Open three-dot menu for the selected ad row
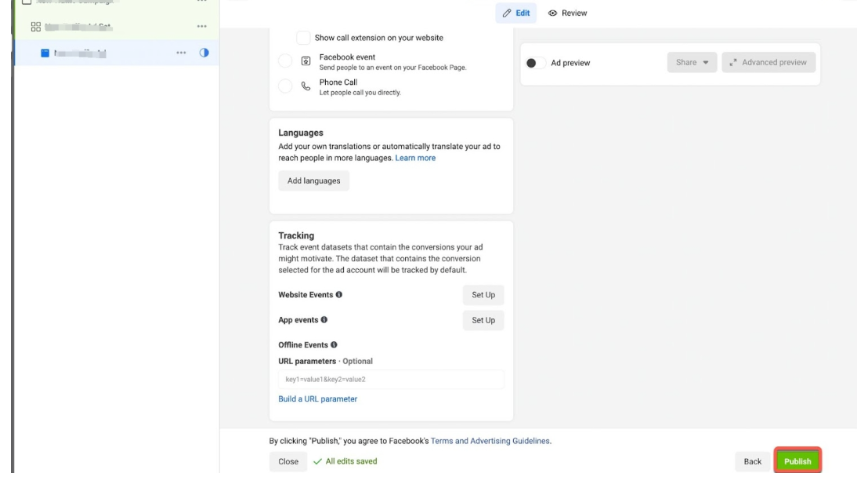Image resolution: width=864 pixels, height=479 pixels. point(181,52)
